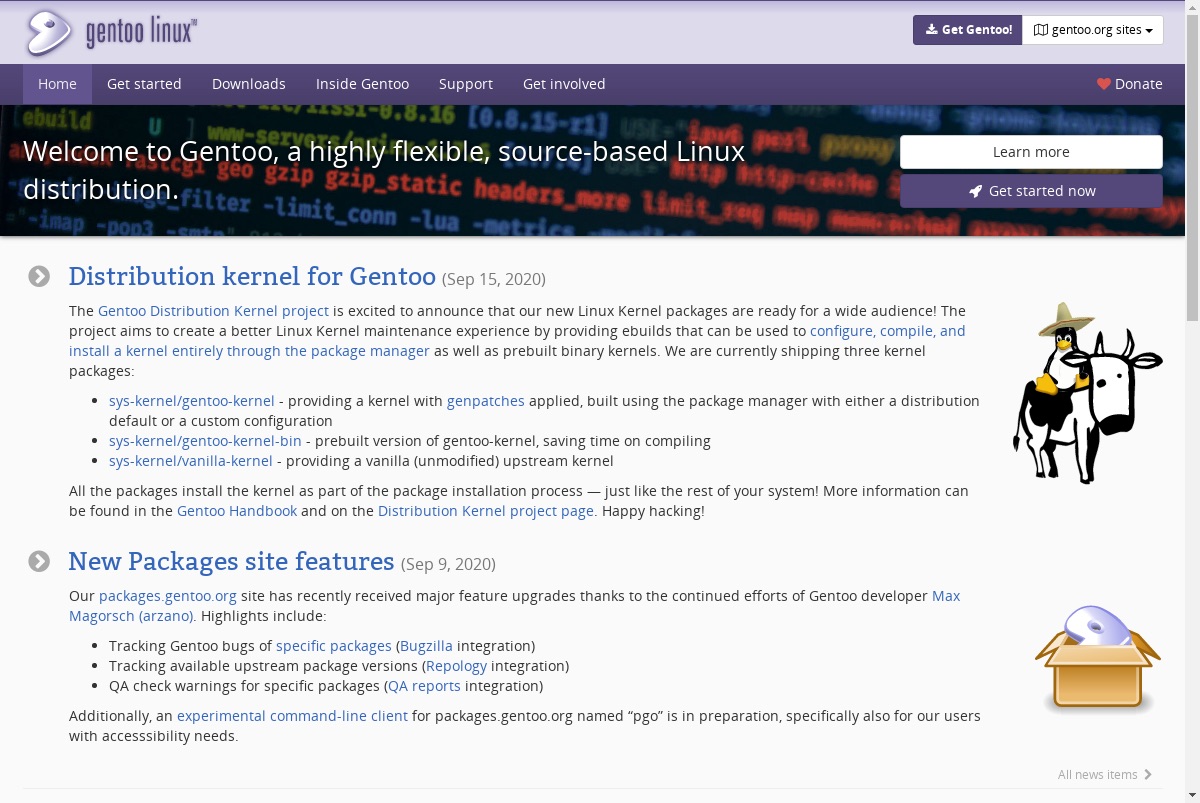Open the Max Magorsch (arzano) link
Screen dimensions: 1200x803
pyautogui.click(x=514, y=606)
